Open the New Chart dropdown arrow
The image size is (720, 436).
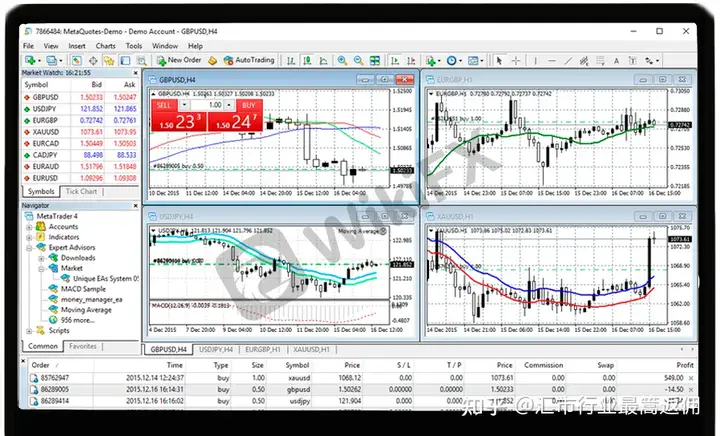pyautogui.click(x=39, y=61)
